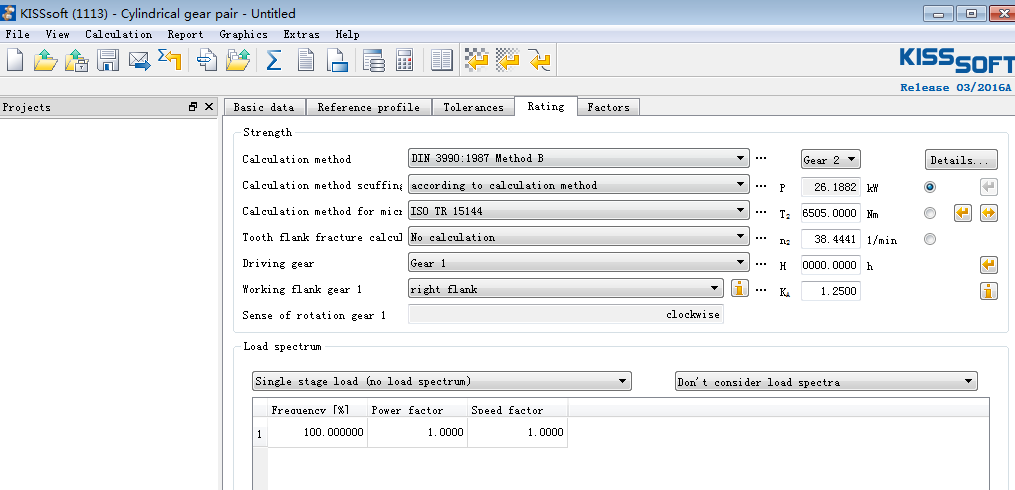Open the Help menu
Image resolution: width=1015 pixels, height=490 pixels.
coord(348,34)
